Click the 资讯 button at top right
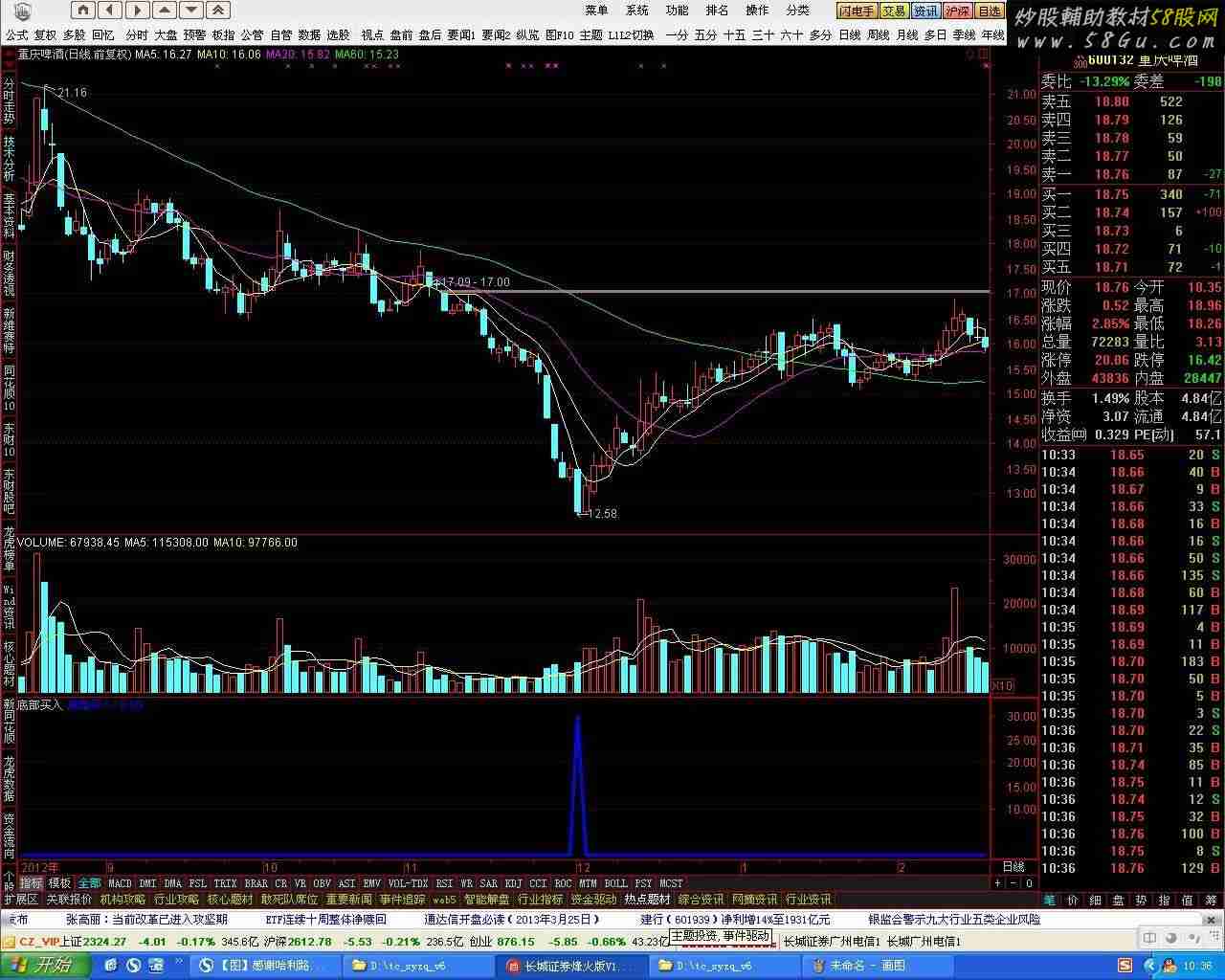1225x980 pixels. tap(925, 11)
